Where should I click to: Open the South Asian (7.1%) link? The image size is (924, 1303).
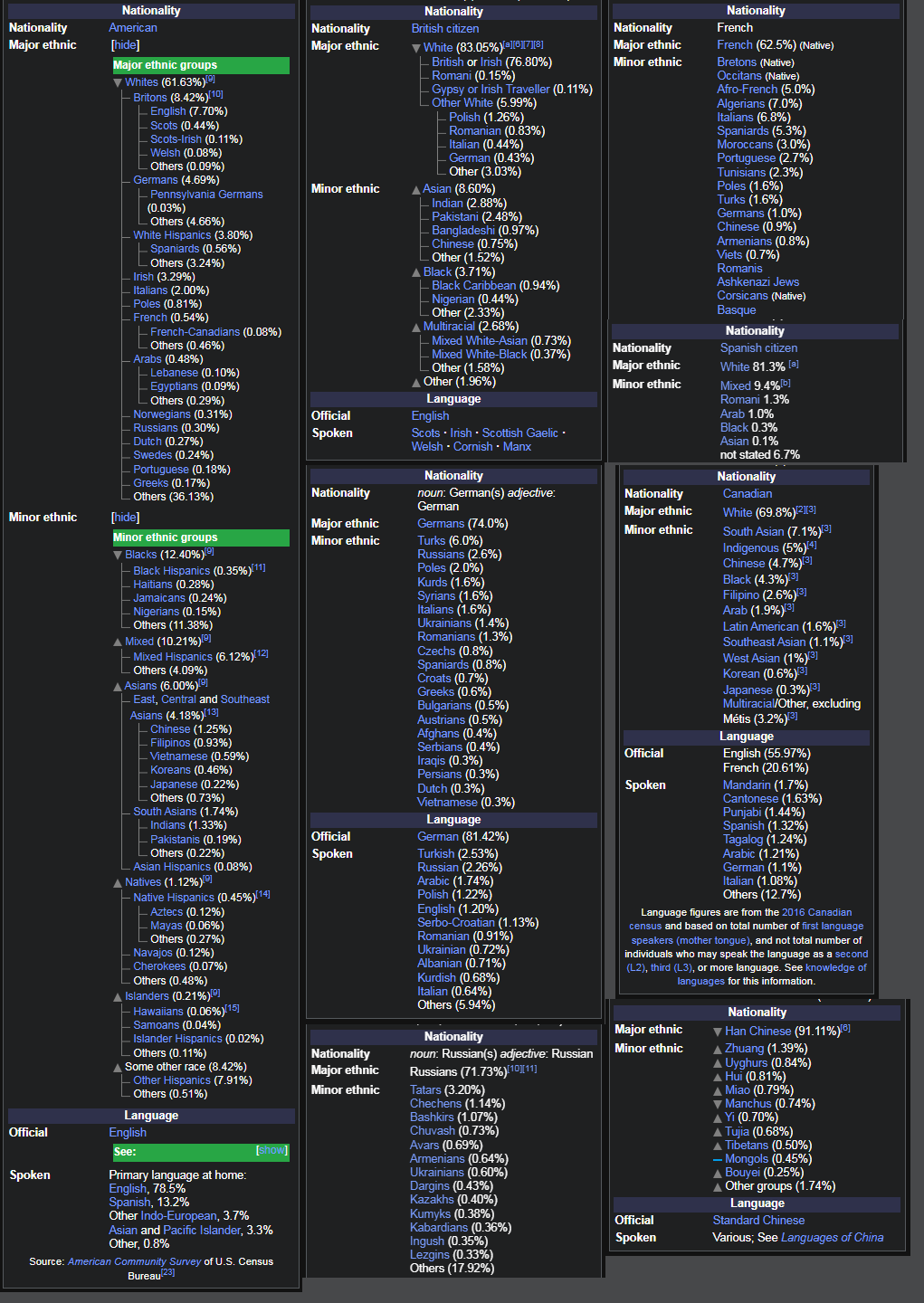754,532
